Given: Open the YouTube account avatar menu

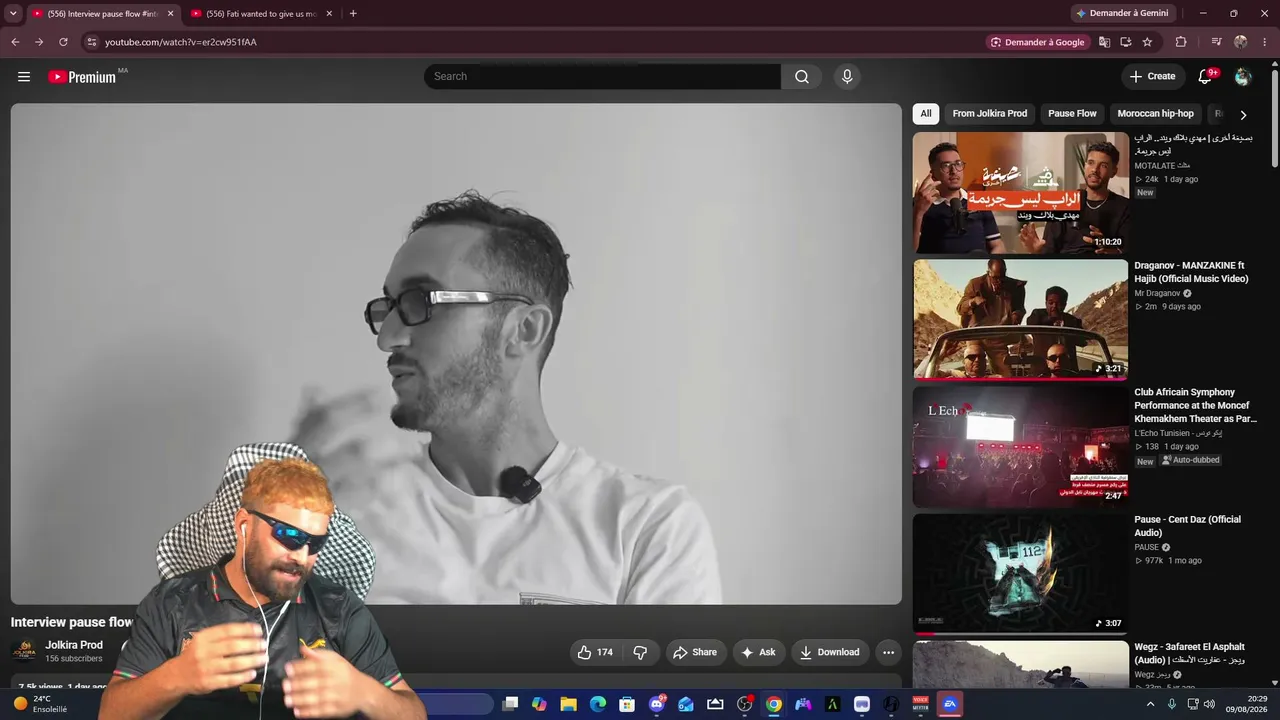Looking at the screenshot, I should pyautogui.click(x=1243, y=77).
